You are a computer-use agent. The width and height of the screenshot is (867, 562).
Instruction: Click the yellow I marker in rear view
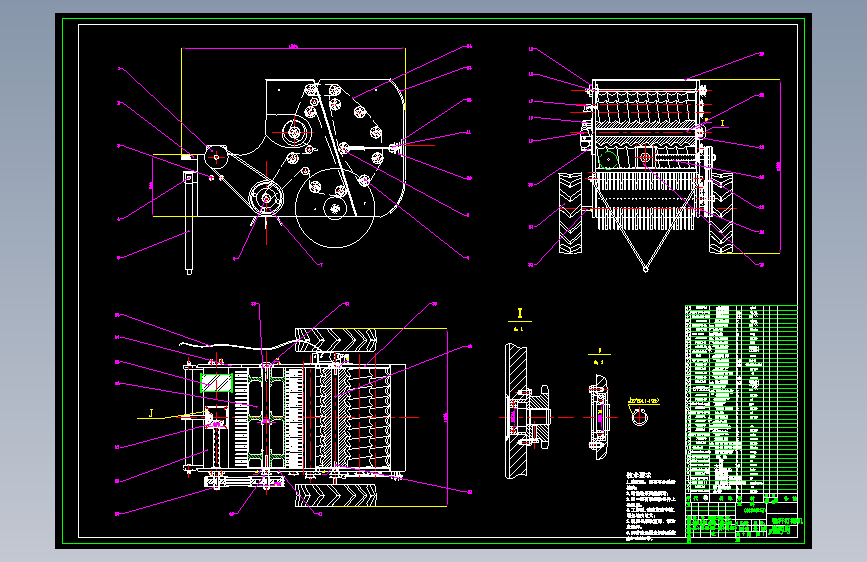click(722, 123)
